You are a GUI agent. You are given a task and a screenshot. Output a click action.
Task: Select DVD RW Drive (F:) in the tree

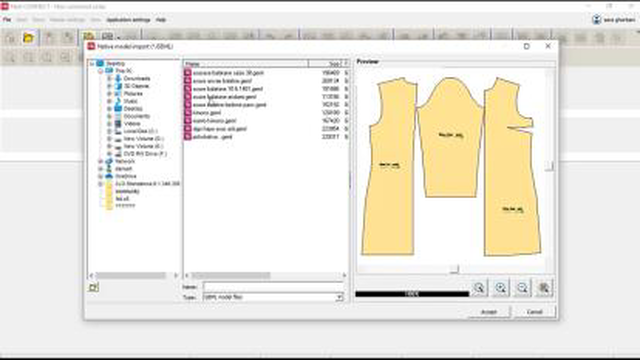point(145,154)
